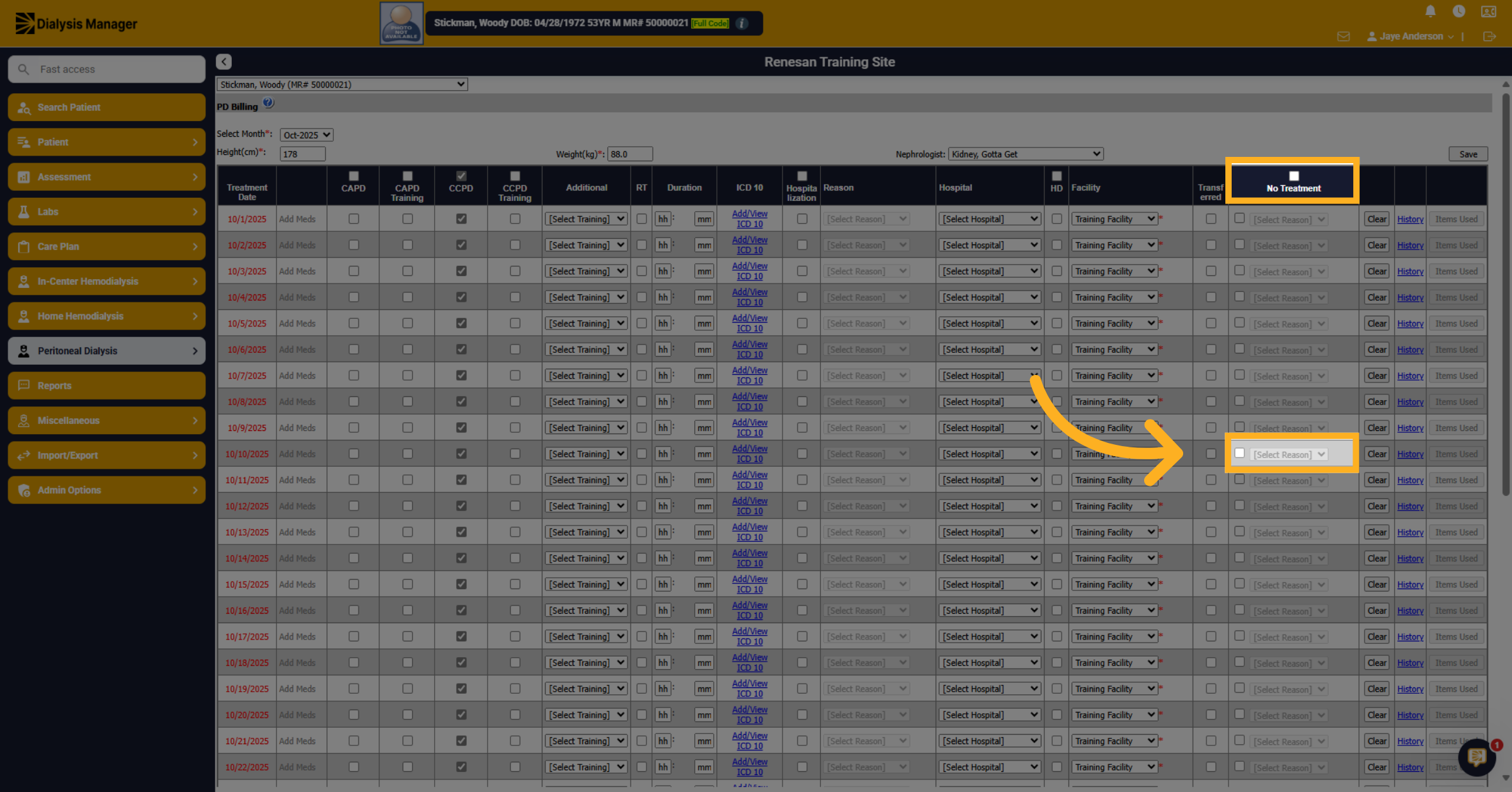Open Select Training dropdown for 10/1/2025
The width and height of the screenshot is (1512, 792).
pyautogui.click(x=586, y=219)
